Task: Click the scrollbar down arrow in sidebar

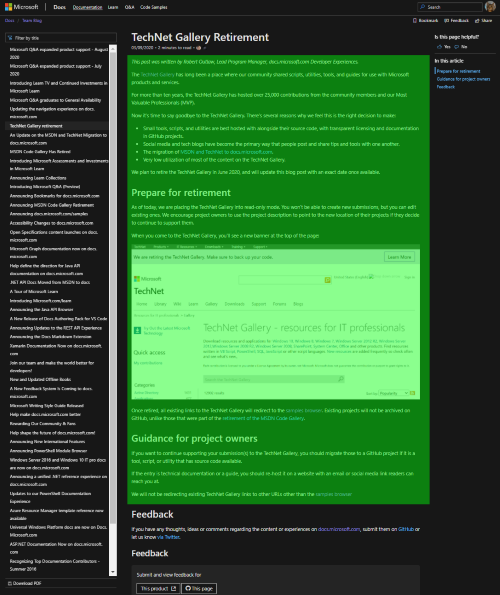Action: coord(113,572)
